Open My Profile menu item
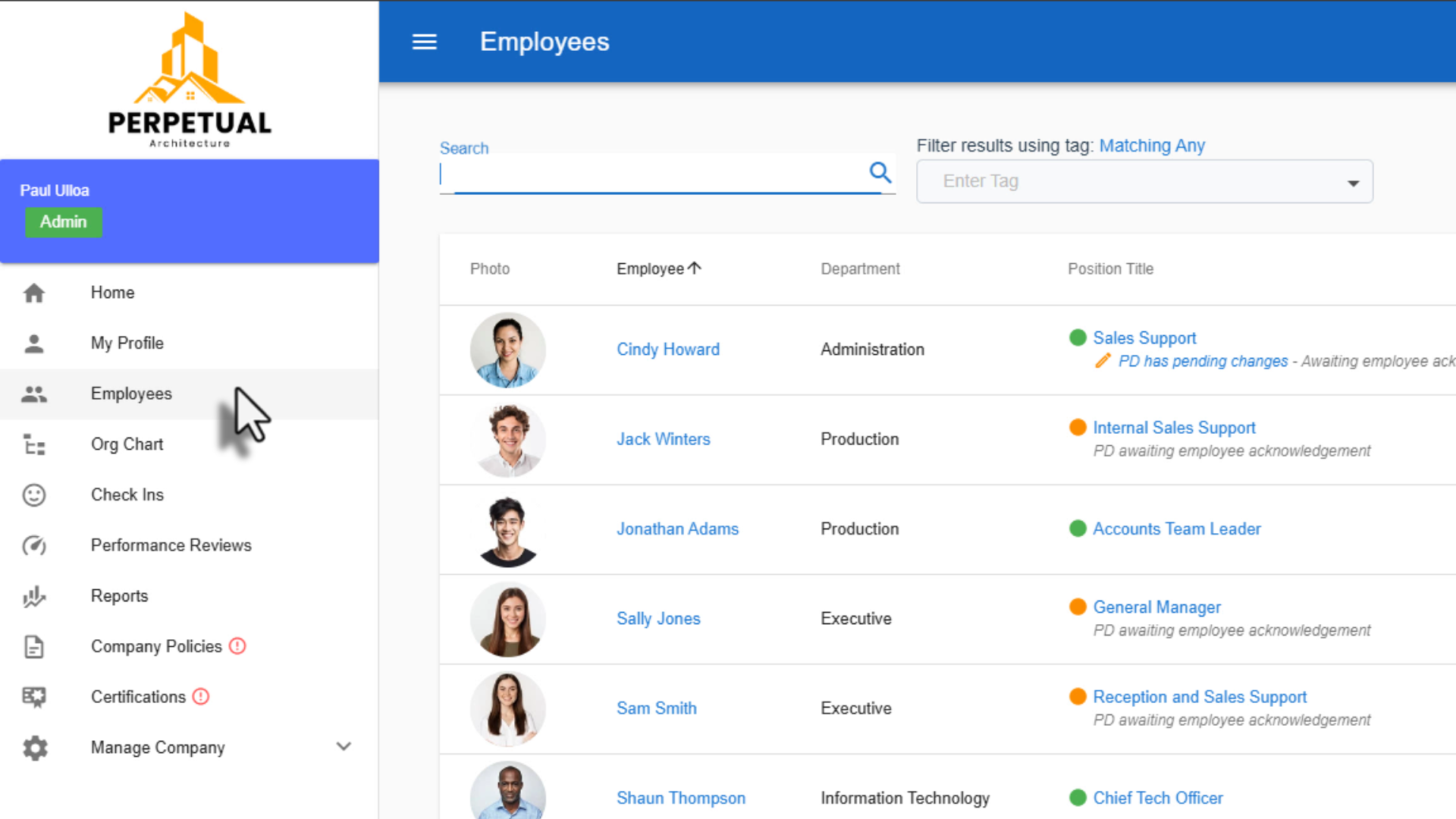 pos(127,343)
